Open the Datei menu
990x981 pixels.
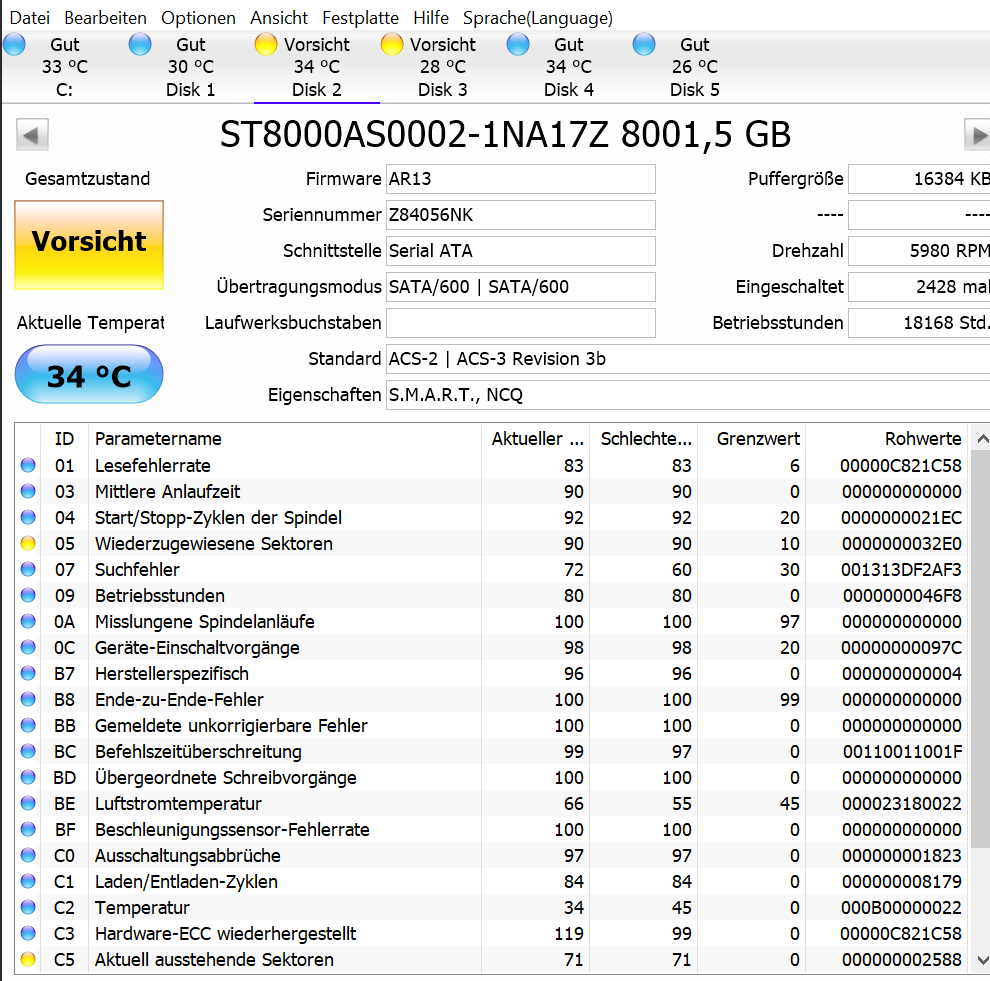point(29,18)
